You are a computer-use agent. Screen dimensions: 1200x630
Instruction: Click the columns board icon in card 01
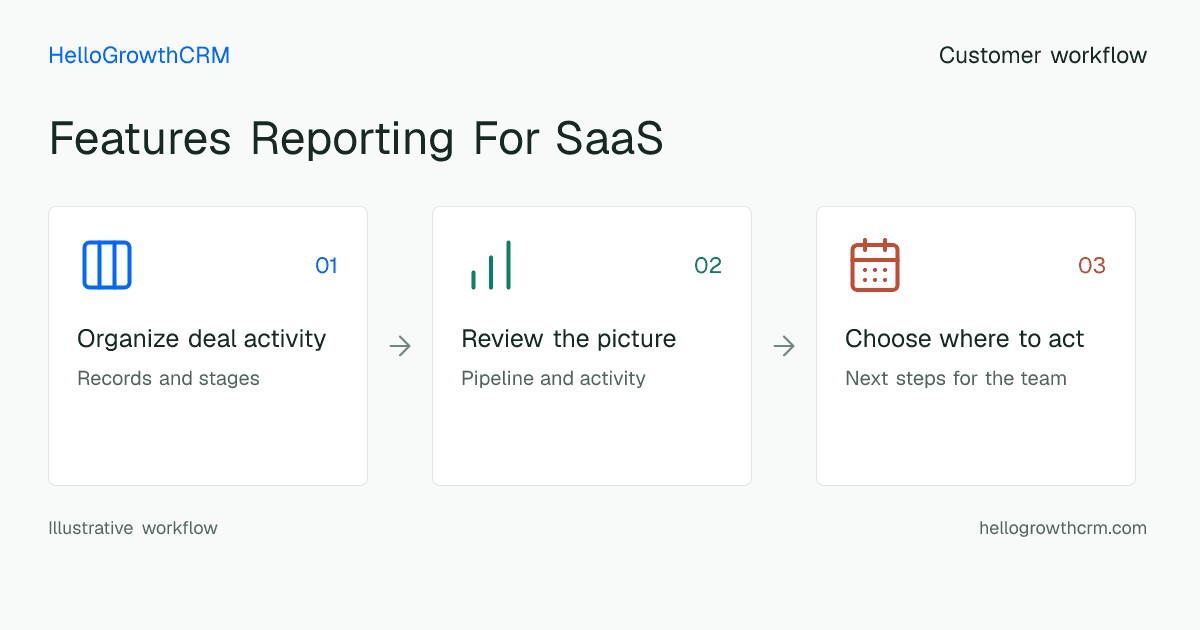107,265
